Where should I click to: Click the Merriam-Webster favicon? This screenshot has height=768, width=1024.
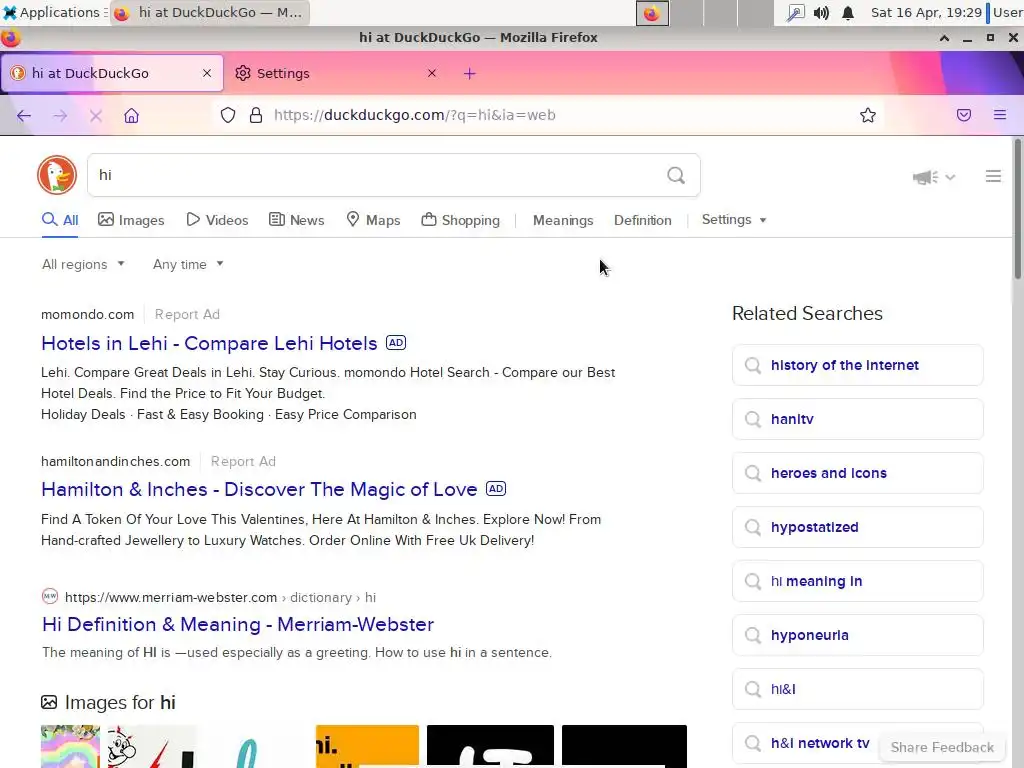point(50,596)
